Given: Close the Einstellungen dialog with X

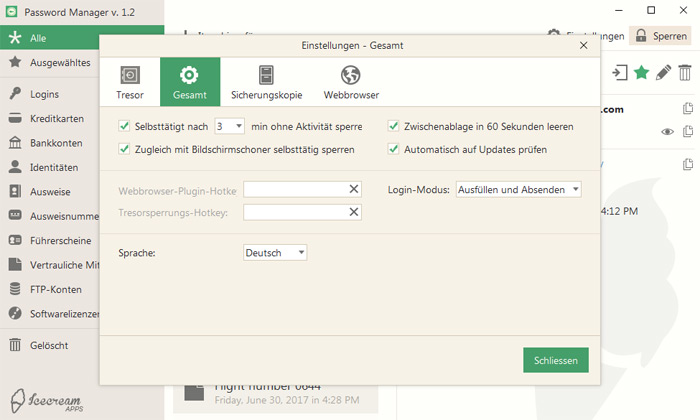Looking at the screenshot, I should [583, 46].
